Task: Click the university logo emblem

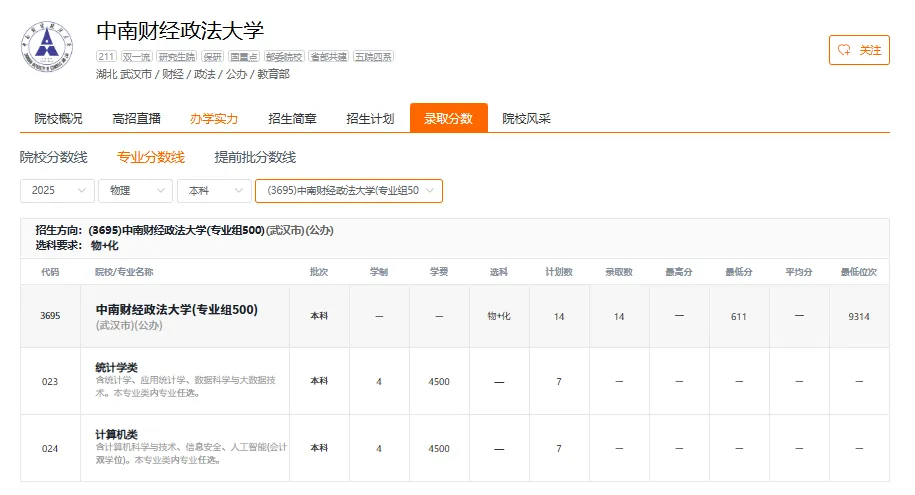Action: (x=47, y=47)
